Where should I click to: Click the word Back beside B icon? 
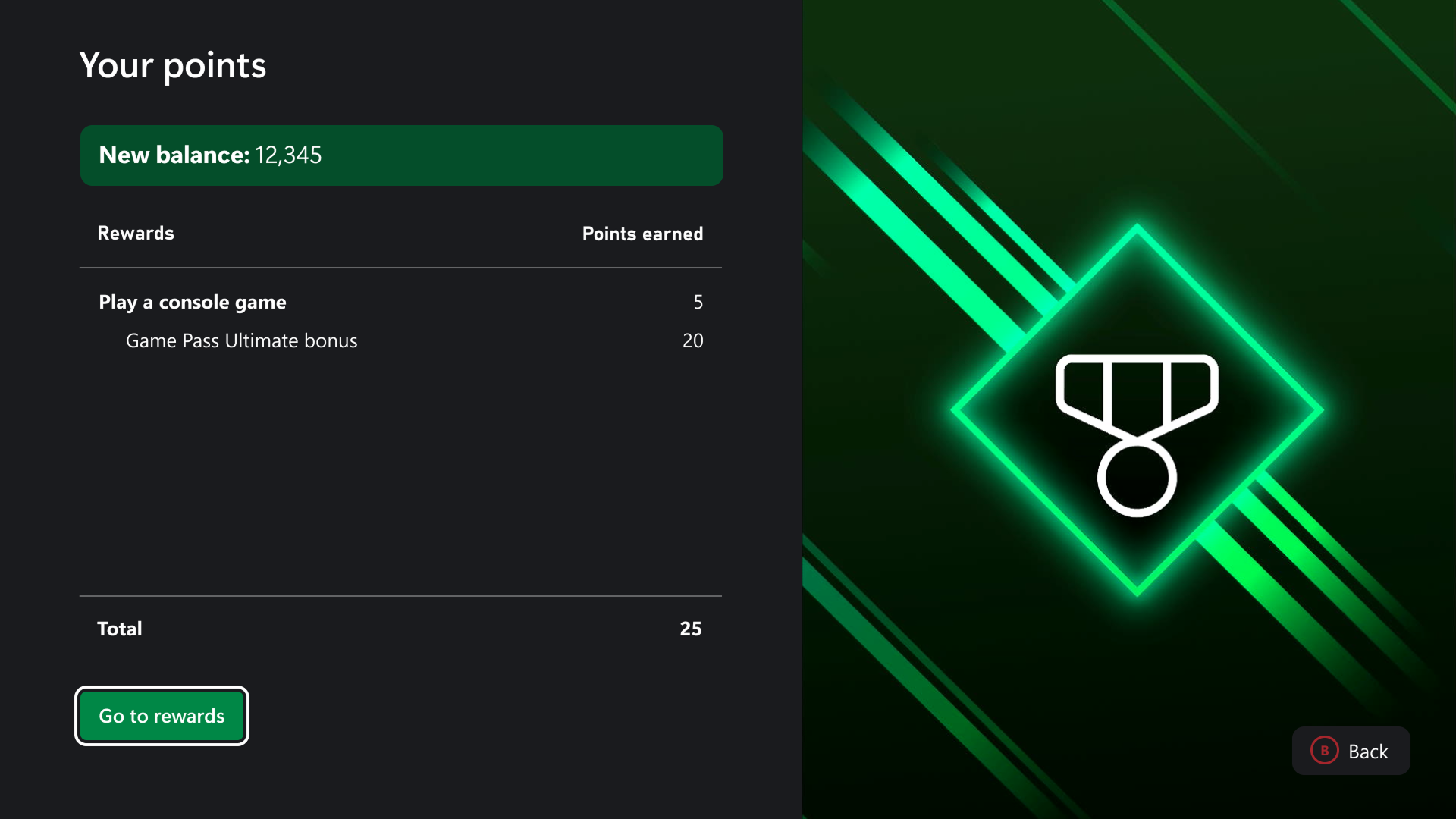point(1368,752)
